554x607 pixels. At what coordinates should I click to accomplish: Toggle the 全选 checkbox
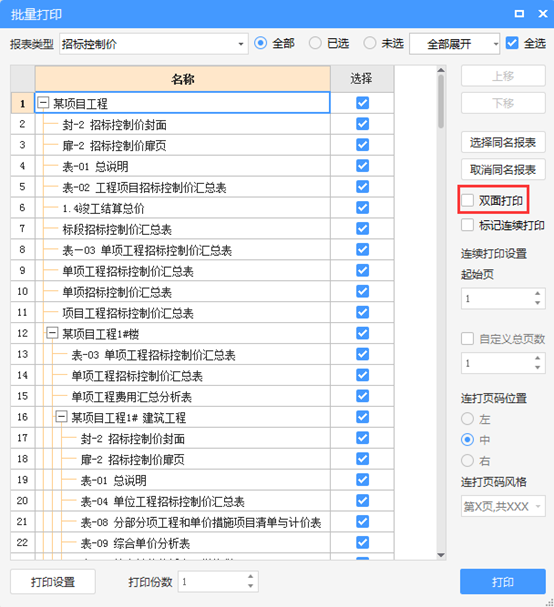click(x=512, y=43)
